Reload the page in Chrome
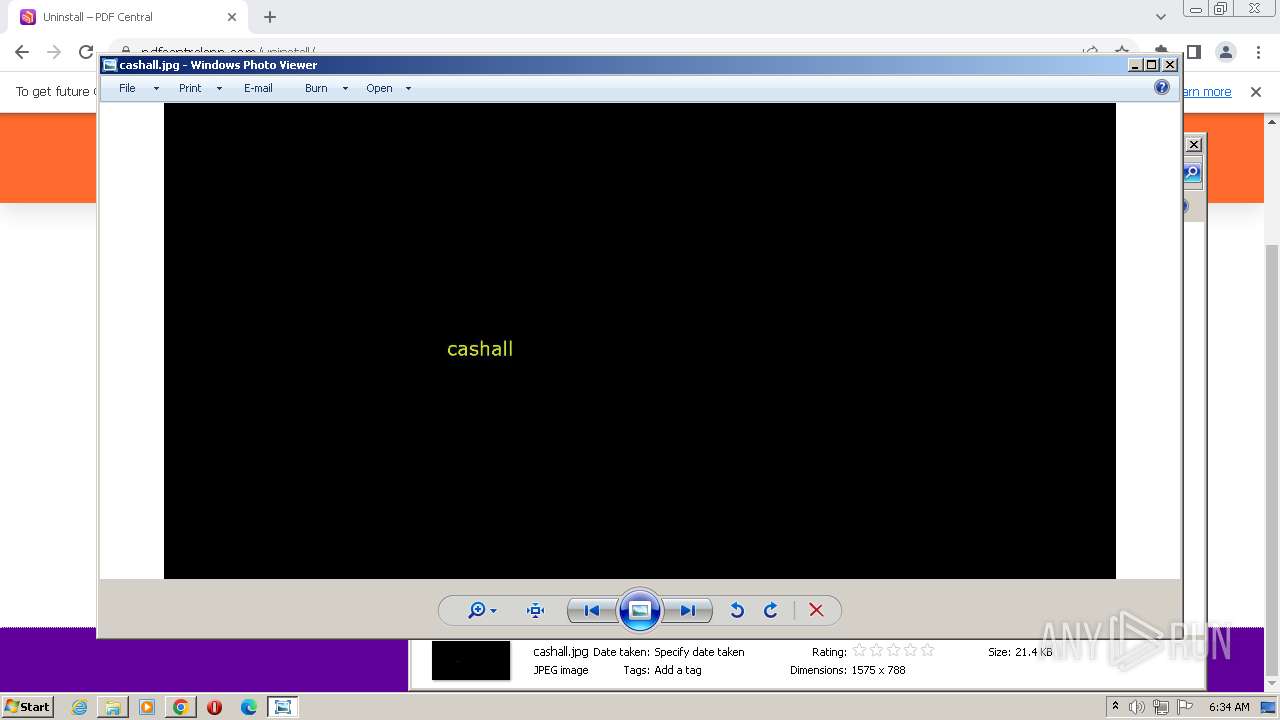Screen dimensions: 1280x720 (86, 52)
